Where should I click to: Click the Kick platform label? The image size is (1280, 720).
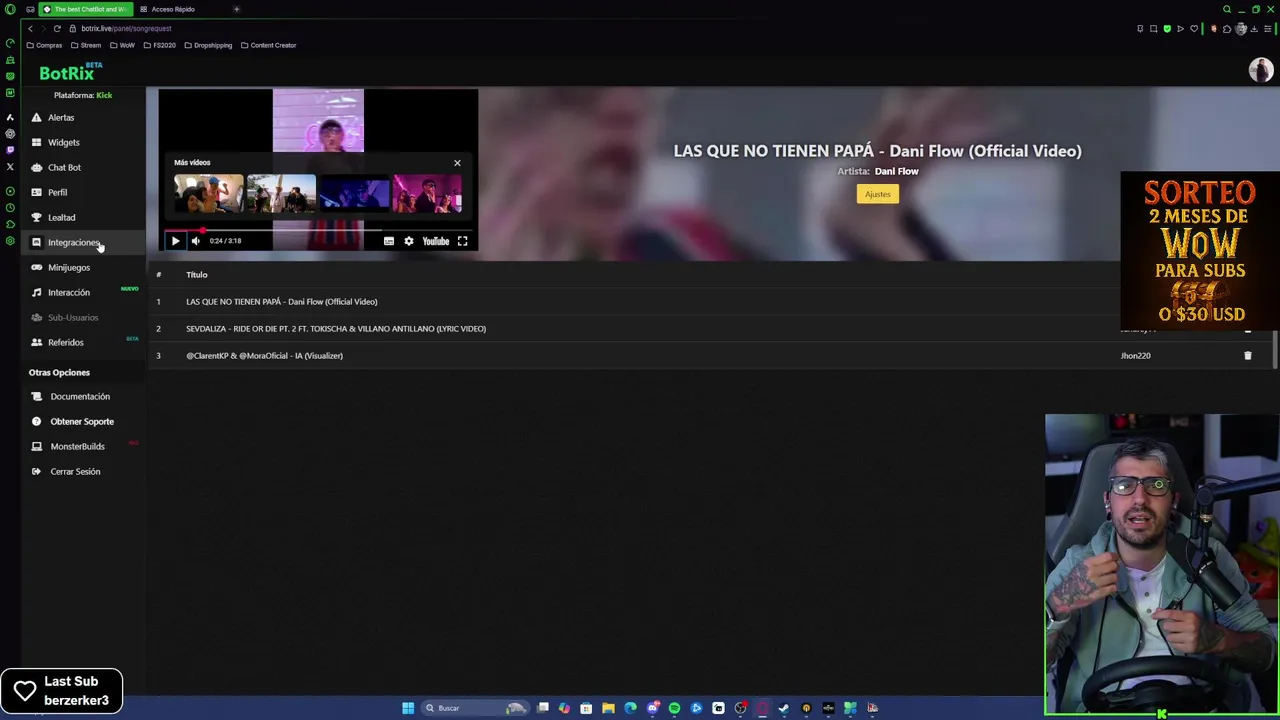click(x=104, y=95)
